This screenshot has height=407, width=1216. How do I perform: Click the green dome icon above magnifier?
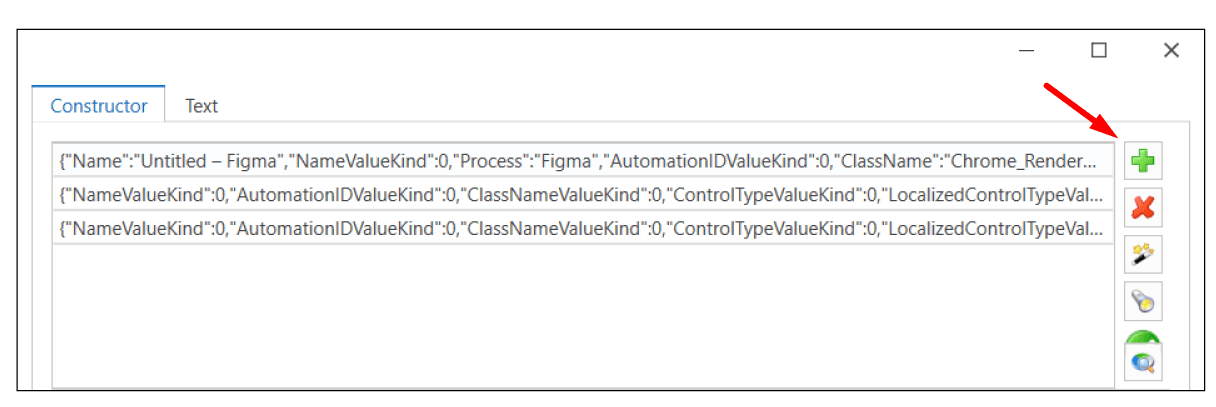coord(1143,337)
